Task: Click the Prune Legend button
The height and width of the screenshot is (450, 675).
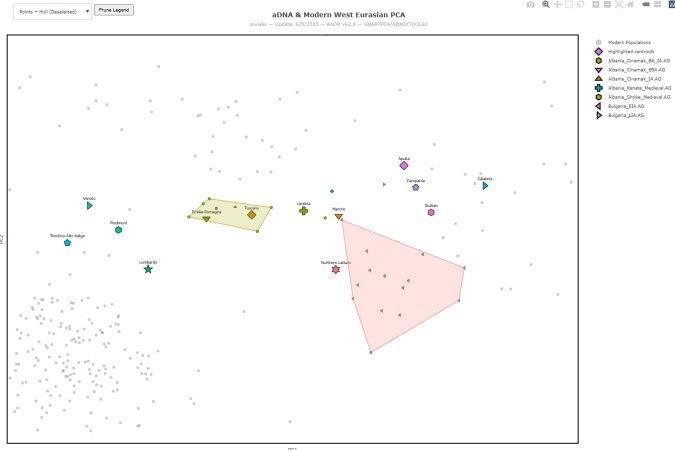Action: 114,10
